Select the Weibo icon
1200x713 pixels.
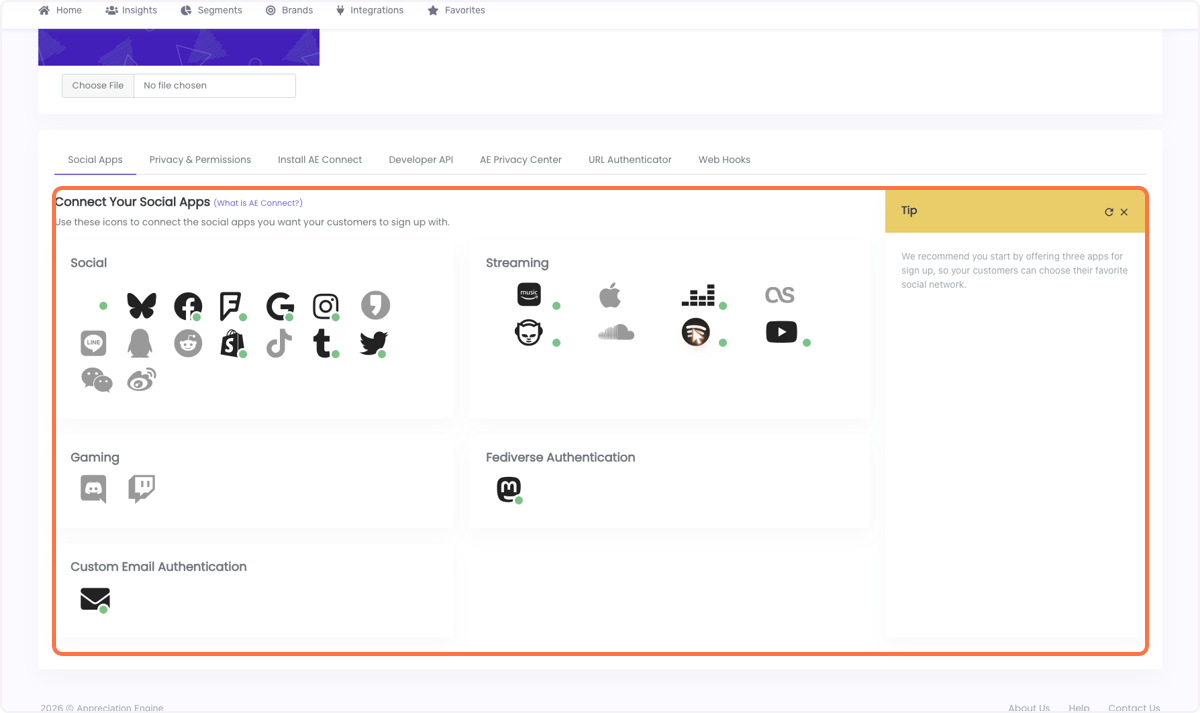(141, 380)
